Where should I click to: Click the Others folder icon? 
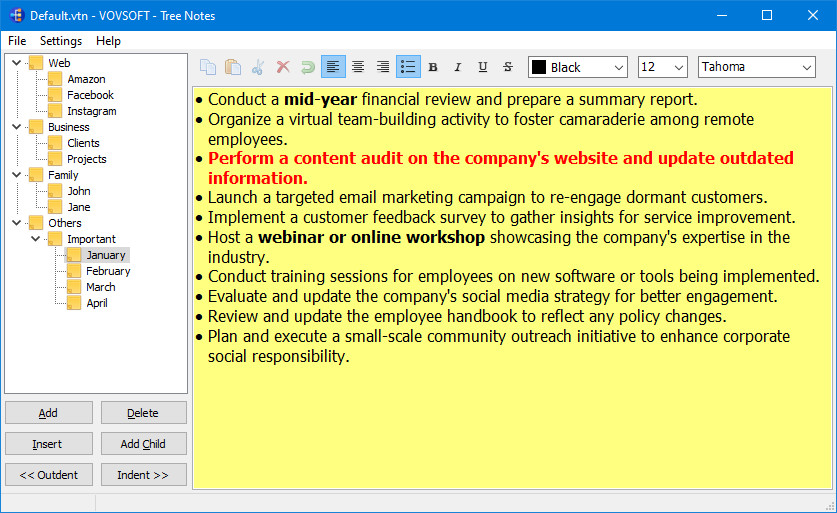tap(36, 223)
